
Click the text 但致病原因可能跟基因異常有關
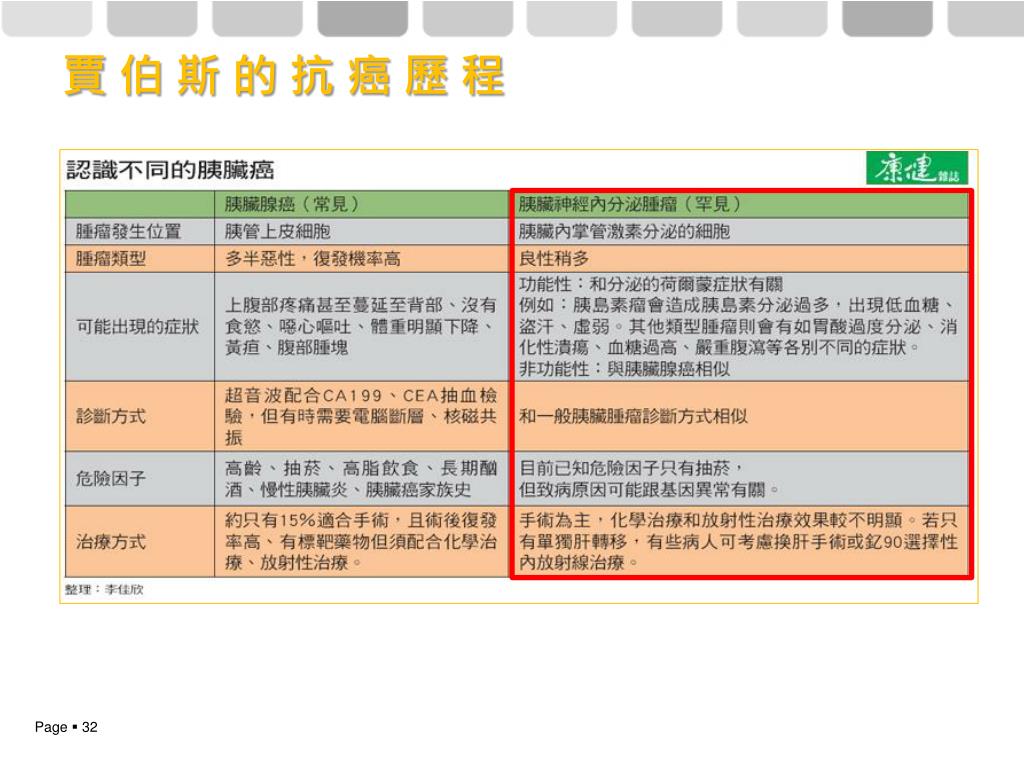click(643, 489)
